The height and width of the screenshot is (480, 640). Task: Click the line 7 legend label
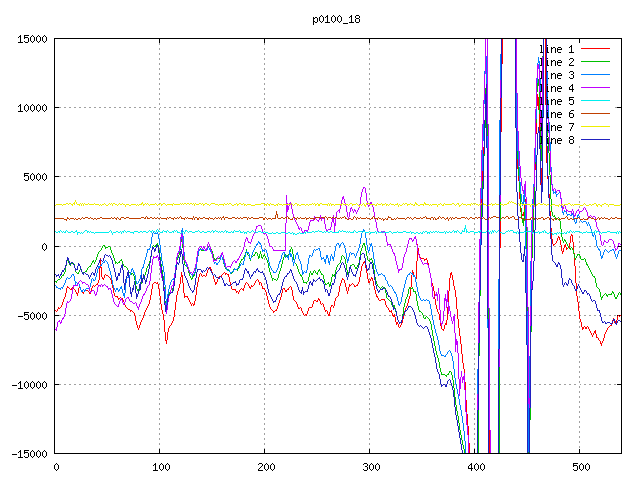pyautogui.click(x=557, y=127)
